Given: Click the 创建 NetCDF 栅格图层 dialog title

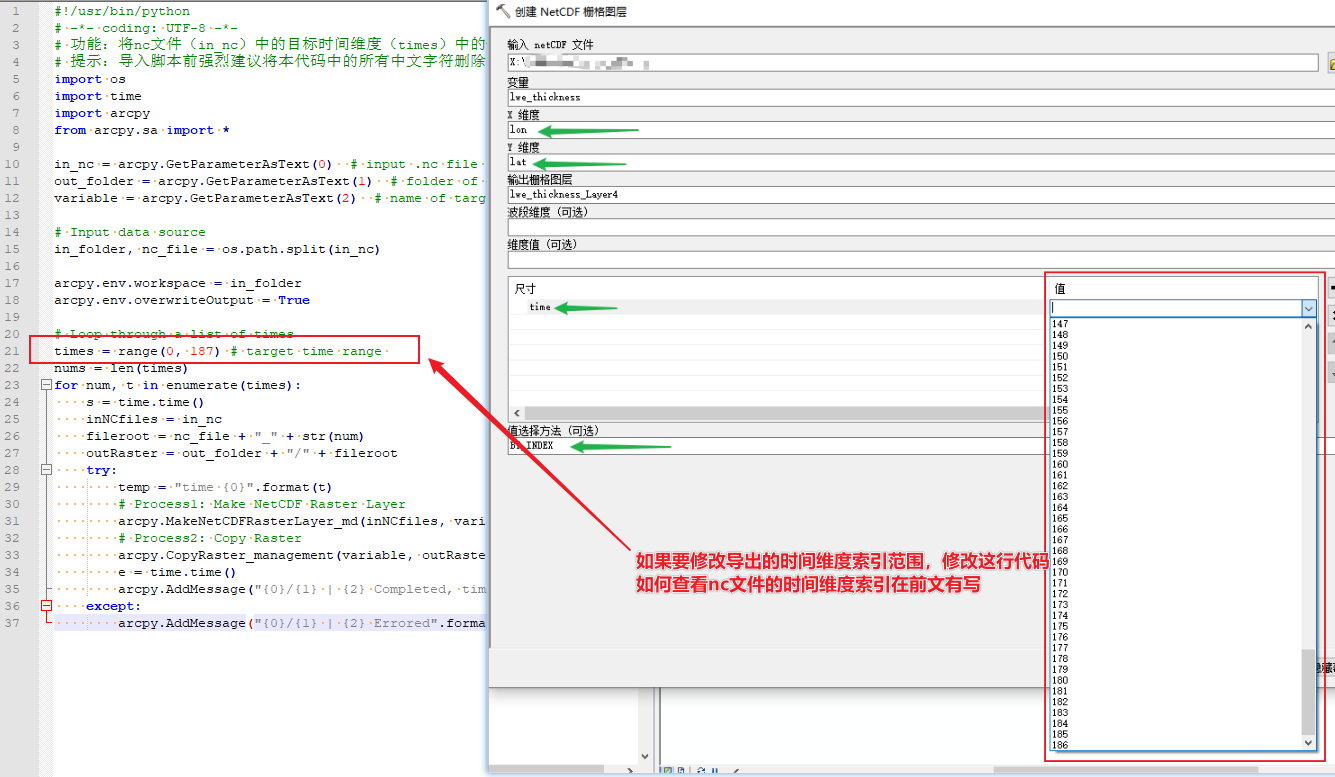Looking at the screenshot, I should (x=571, y=12).
